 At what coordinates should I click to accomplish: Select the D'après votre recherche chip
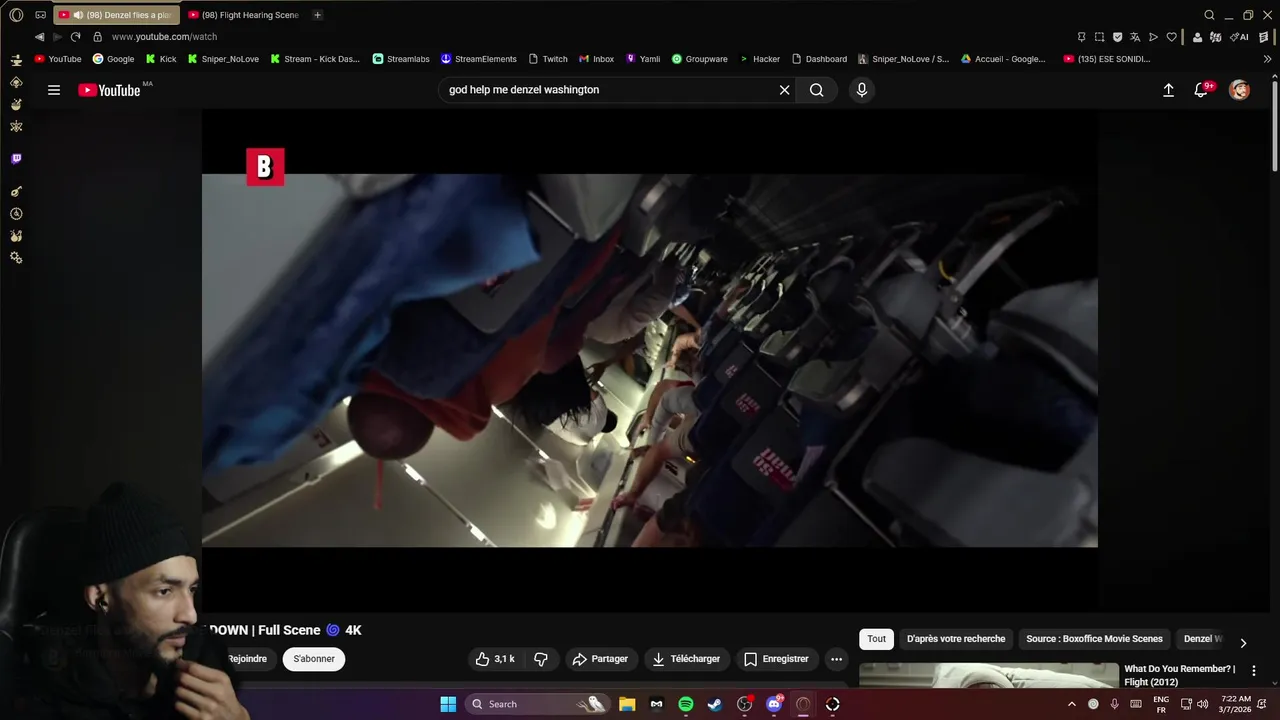(956, 639)
